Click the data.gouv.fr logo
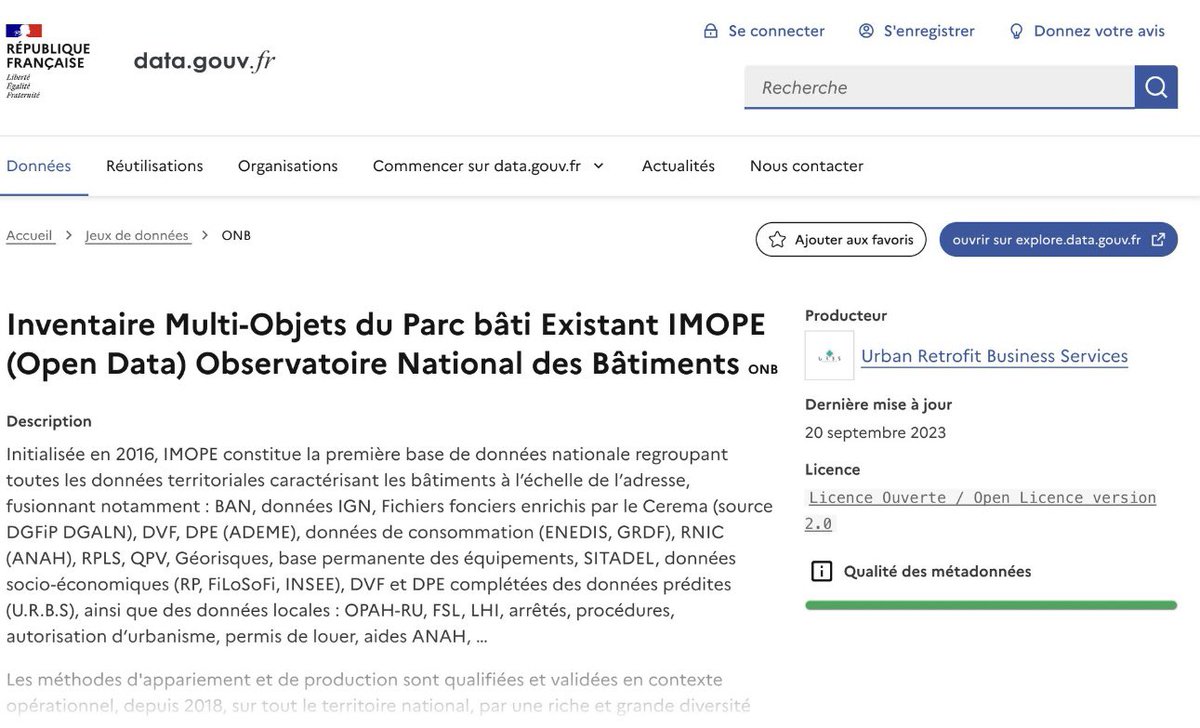The width and height of the screenshot is (1200, 728). 203,60
